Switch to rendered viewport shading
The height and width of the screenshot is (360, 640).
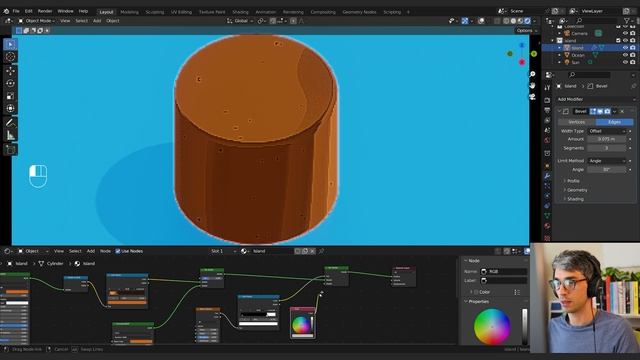pyautogui.click(x=527, y=21)
